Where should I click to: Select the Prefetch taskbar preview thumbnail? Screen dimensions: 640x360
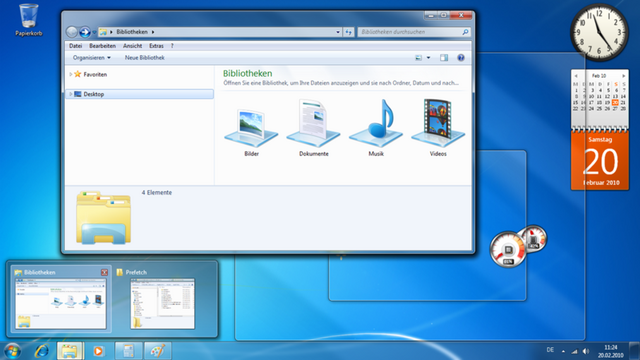(162, 303)
